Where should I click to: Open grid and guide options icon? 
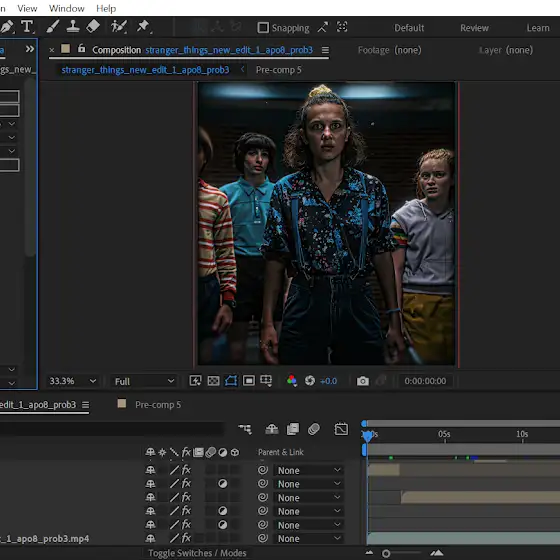point(266,381)
